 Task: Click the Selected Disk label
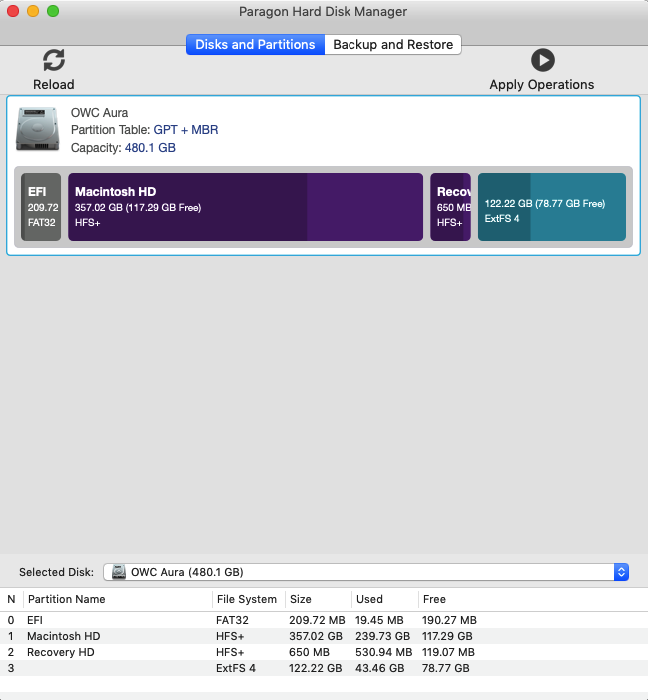pyautogui.click(x=56, y=572)
